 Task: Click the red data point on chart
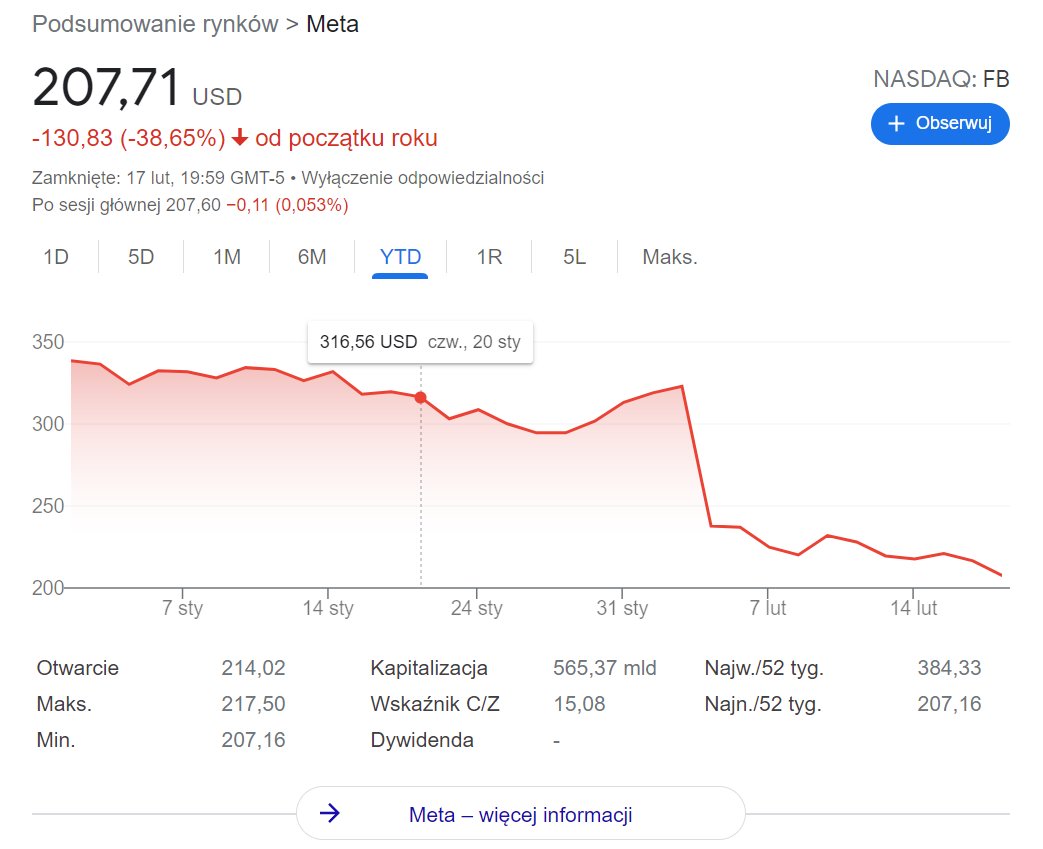click(x=420, y=398)
